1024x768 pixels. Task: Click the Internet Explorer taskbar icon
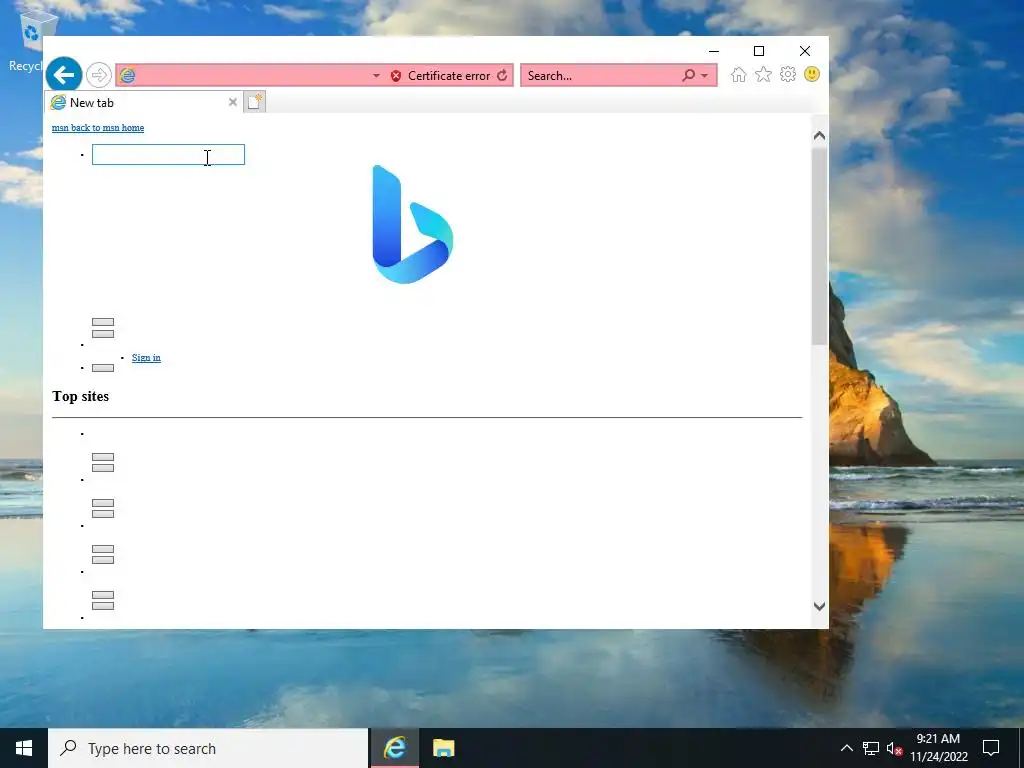pyautogui.click(x=394, y=748)
